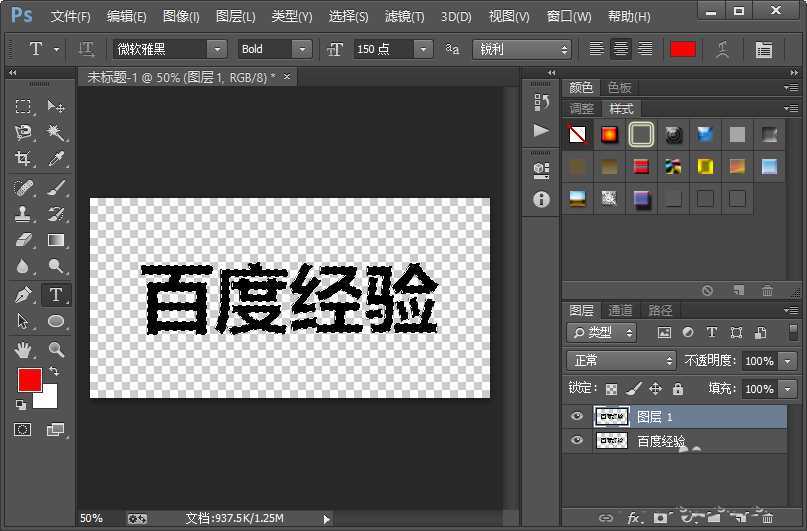Select the Eraser tool
Screen dimensions: 807x531
click(x=23, y=240)
